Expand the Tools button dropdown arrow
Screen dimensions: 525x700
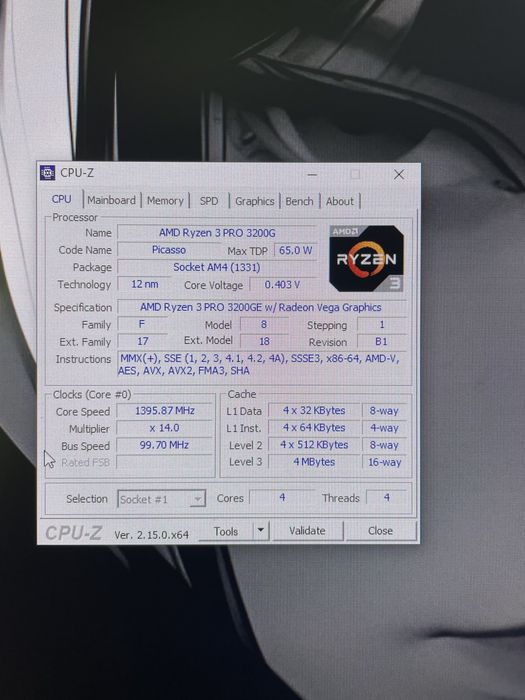click(261, 531)
